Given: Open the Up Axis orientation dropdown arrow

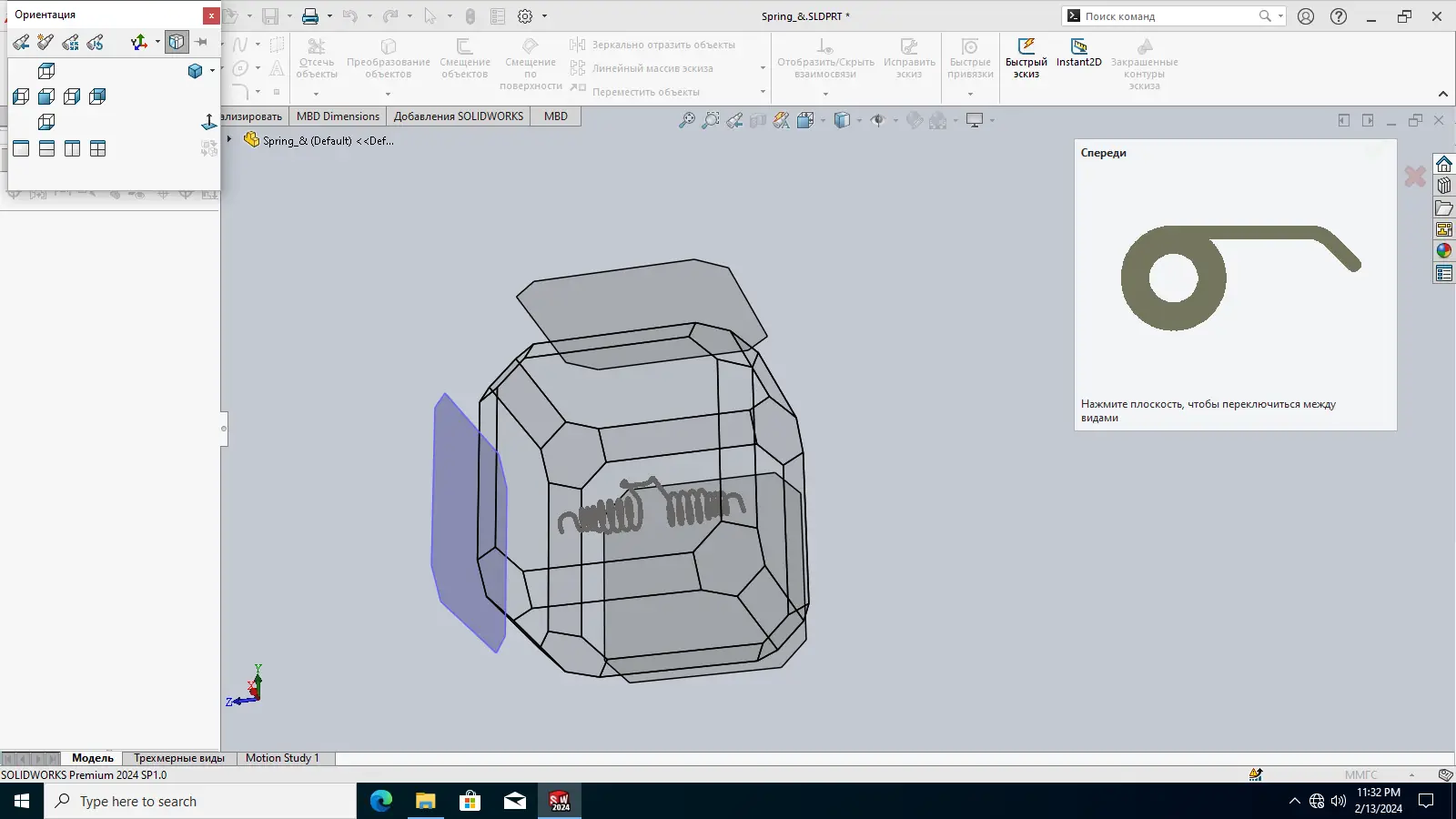Looking at the screenshot, I should [157, 43].
